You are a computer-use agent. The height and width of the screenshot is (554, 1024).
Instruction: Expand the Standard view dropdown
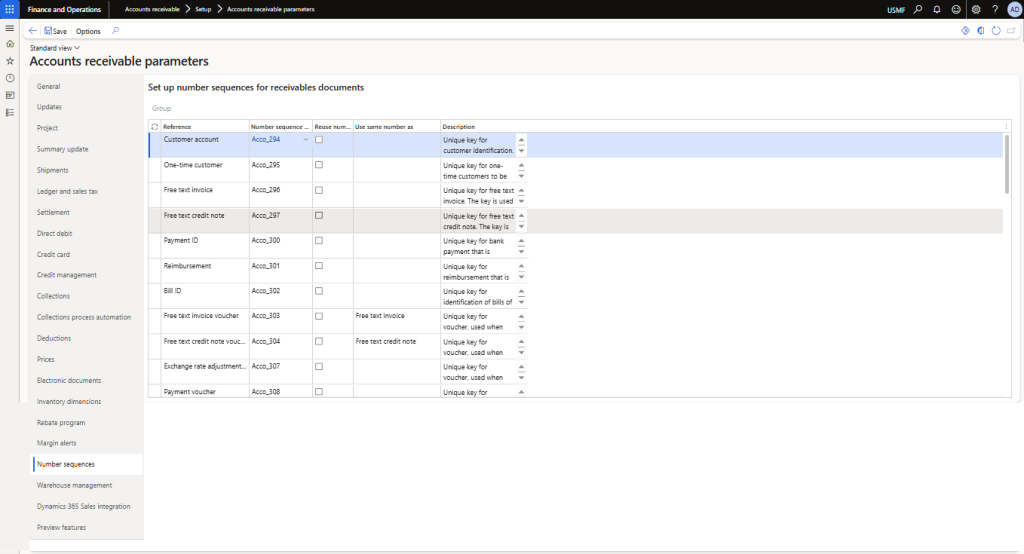point(55,48)
